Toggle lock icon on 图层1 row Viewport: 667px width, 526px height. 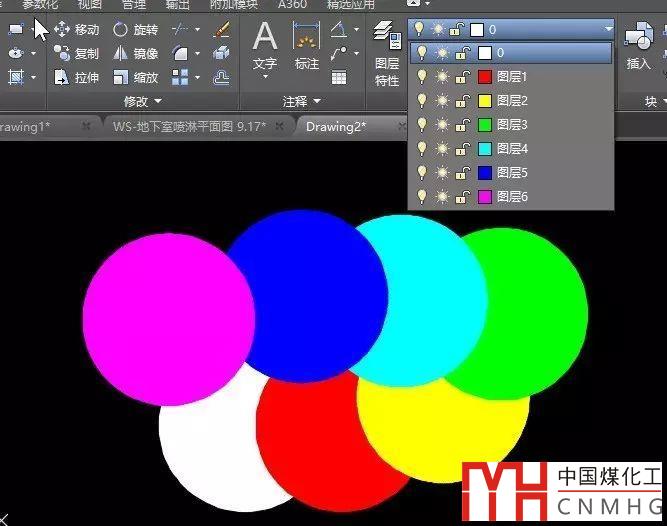pyautogui.click(x=463, y=77)
